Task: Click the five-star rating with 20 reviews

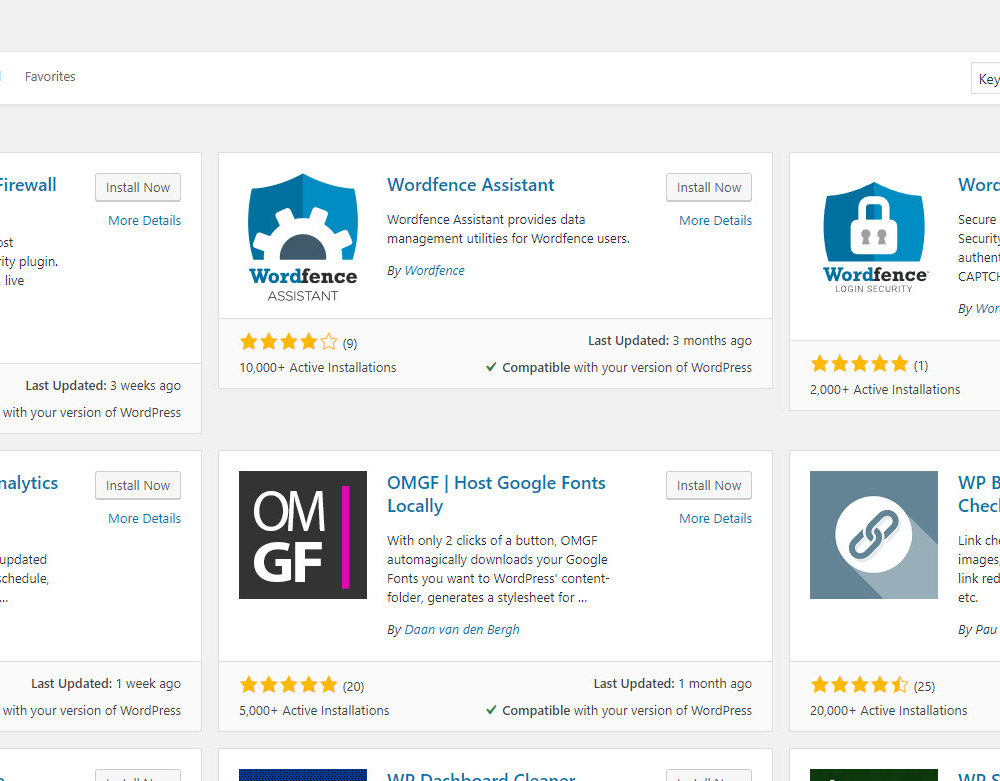Action: 289,685
